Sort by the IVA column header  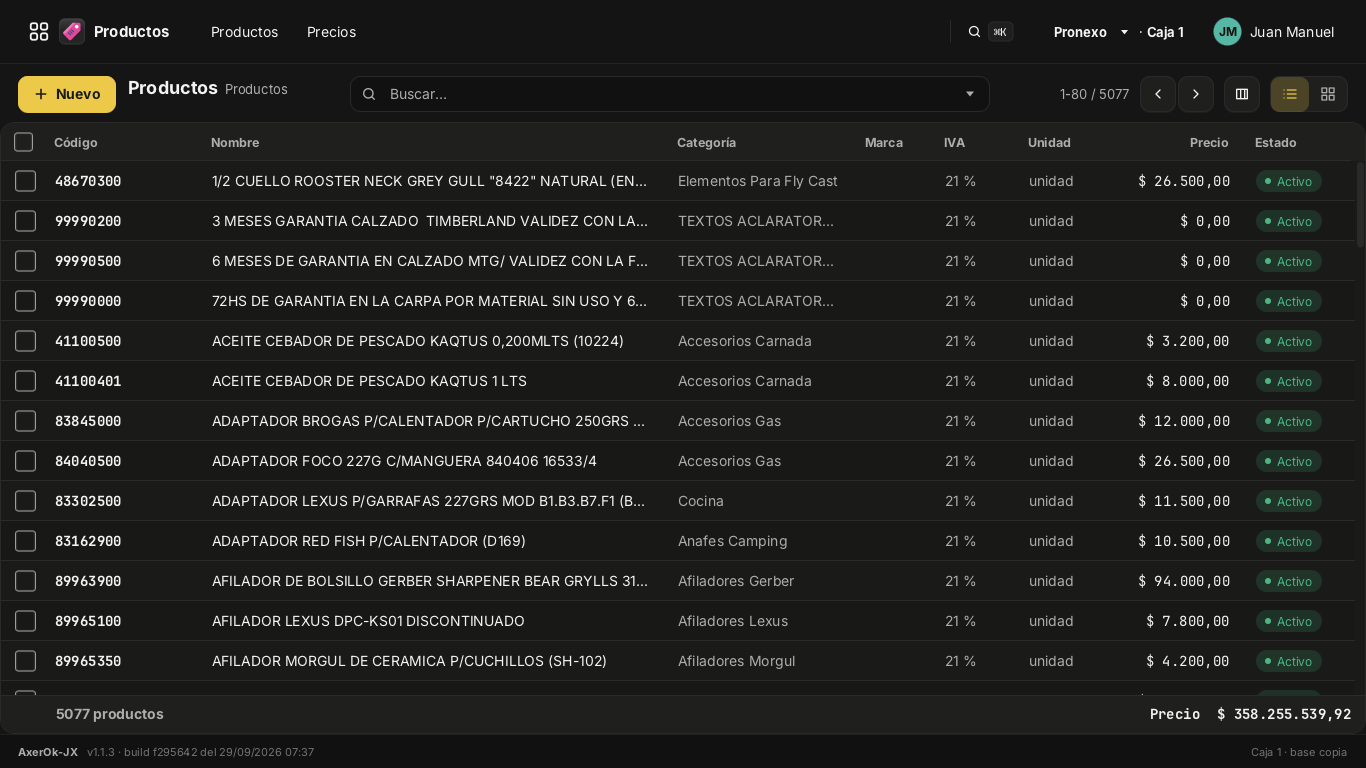tap(955, 143)
